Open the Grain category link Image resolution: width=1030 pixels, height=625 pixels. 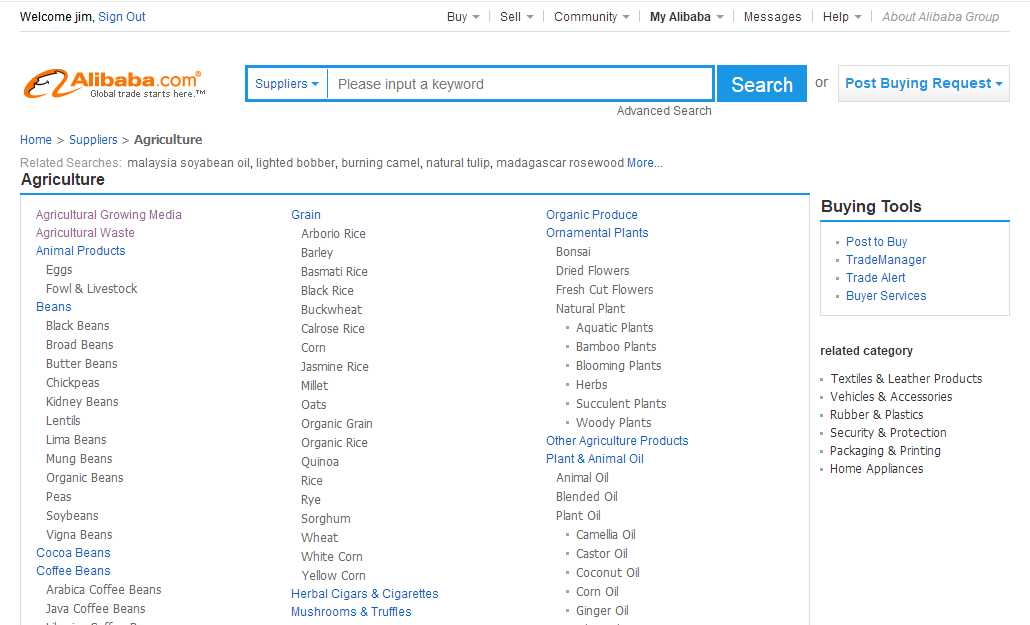click(x=305, y=215)
